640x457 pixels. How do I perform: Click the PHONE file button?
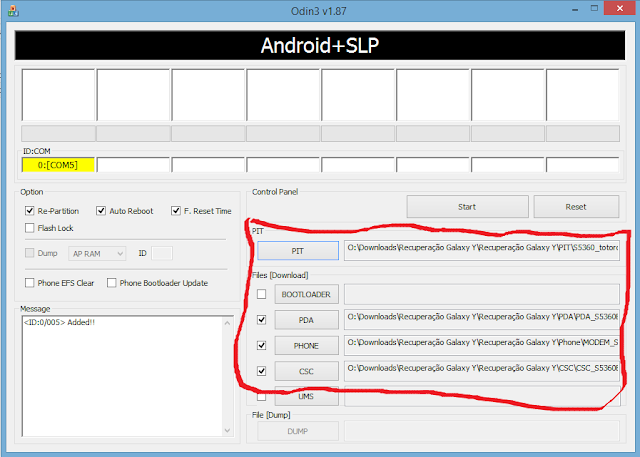tap(306, 346)
